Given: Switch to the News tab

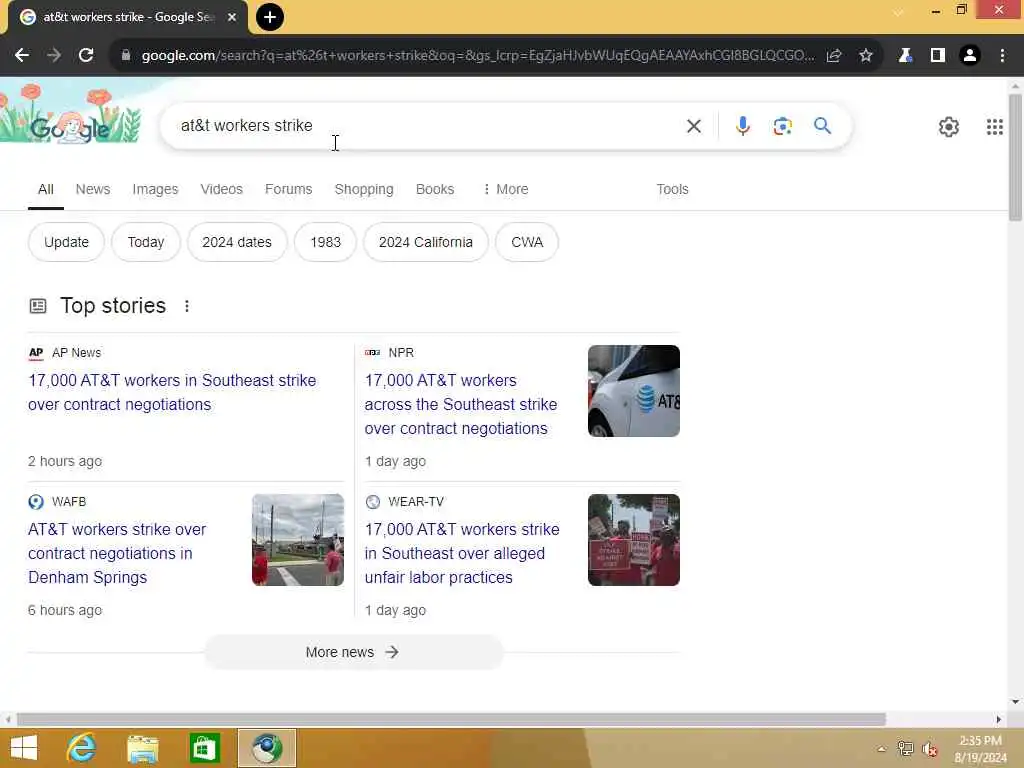Looking at the screenshot, I should click(x=93, y=189).
